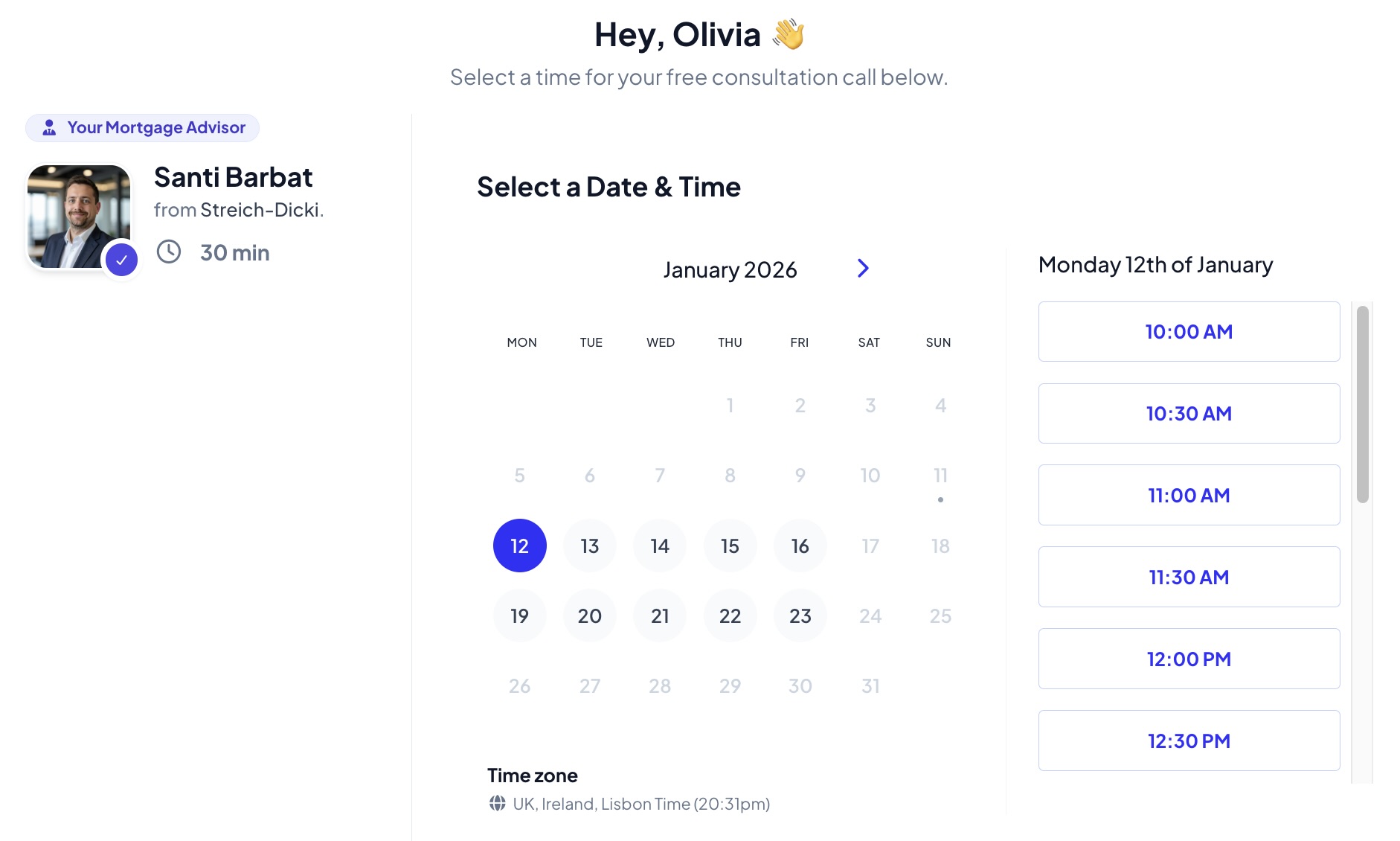1400x841 pixels.
Task: Click the Your Mortgage Advisor label
Action: pyautogui.click(x=157, y=127)
